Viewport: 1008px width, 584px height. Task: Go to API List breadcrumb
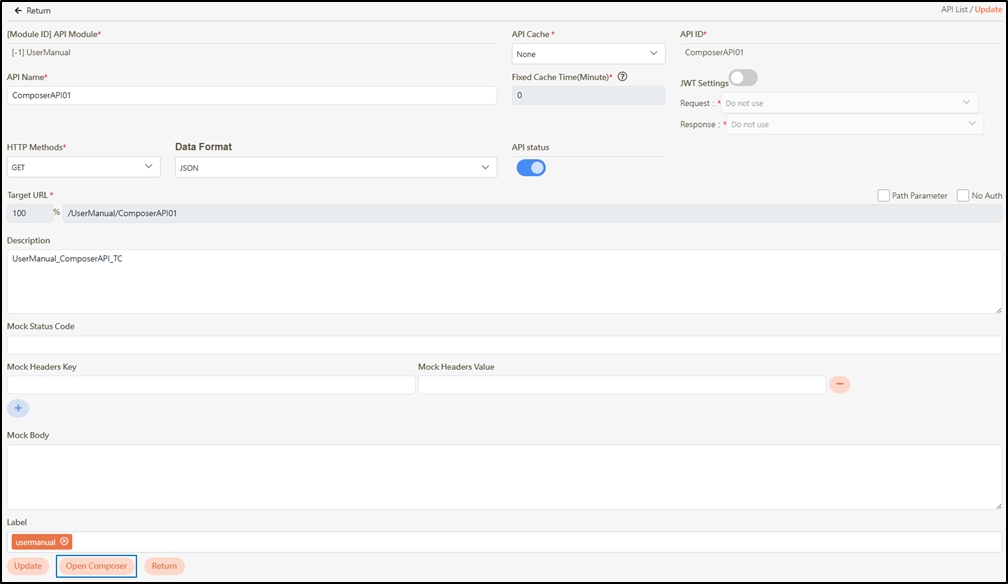pyautogui.click(x=954, y=9)
